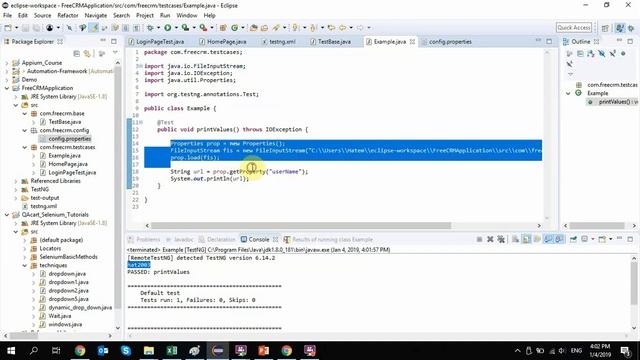Viewport: 640px width, 360px height.
Task: Click the Windows Start button
Action: (x=11, y=351)
